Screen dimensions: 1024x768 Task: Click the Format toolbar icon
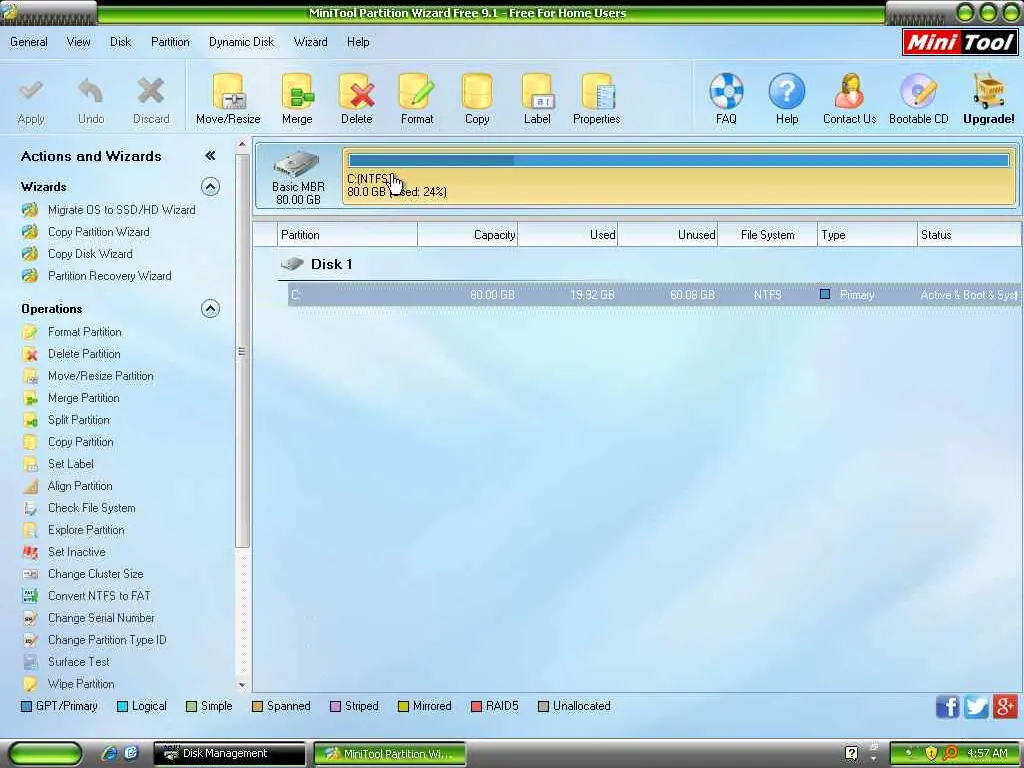[417, 91]
